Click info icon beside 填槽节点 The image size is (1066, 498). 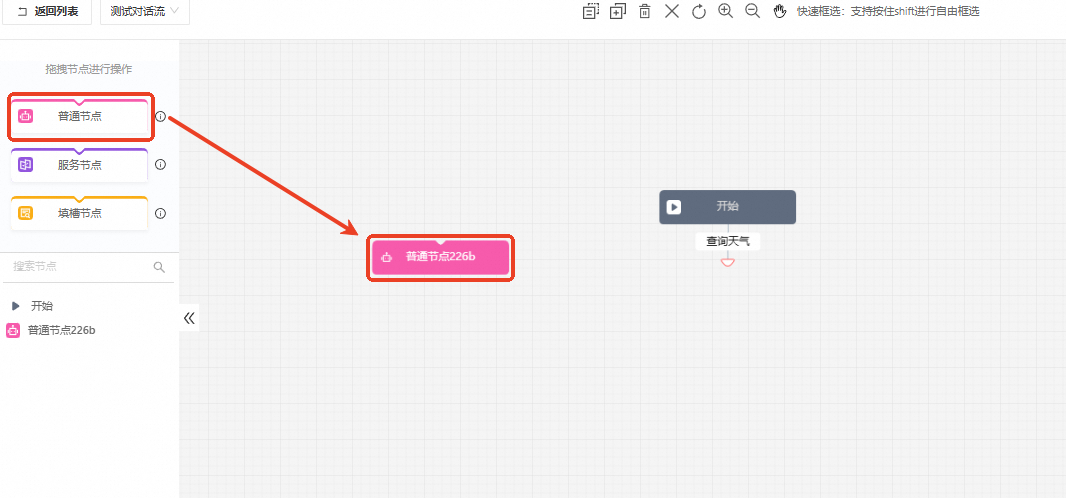pyautogui.click(x=160, y=213)
